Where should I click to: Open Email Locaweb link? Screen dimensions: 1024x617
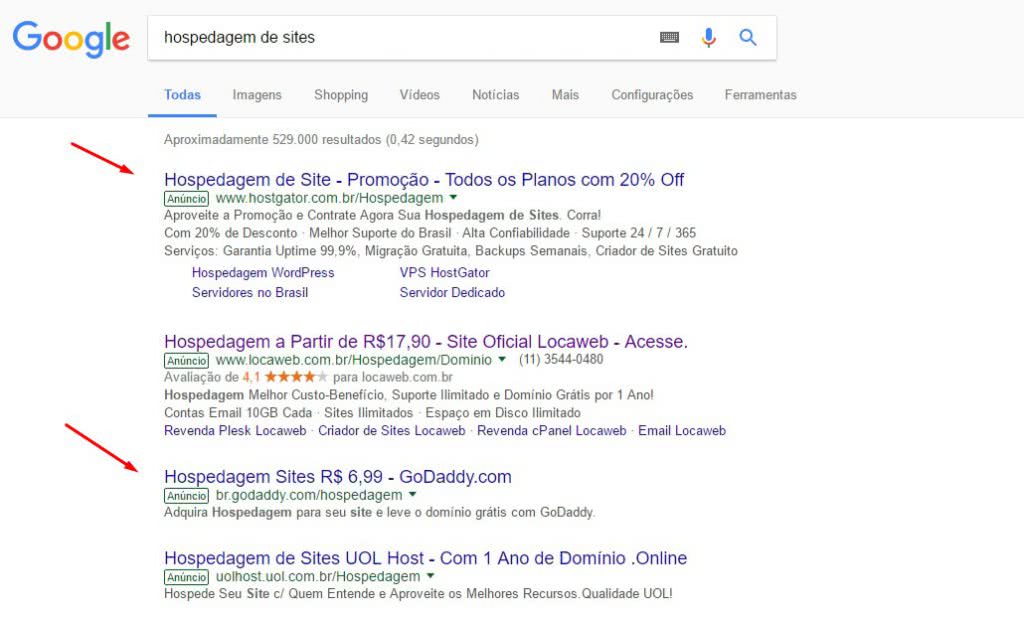point(682,430)
